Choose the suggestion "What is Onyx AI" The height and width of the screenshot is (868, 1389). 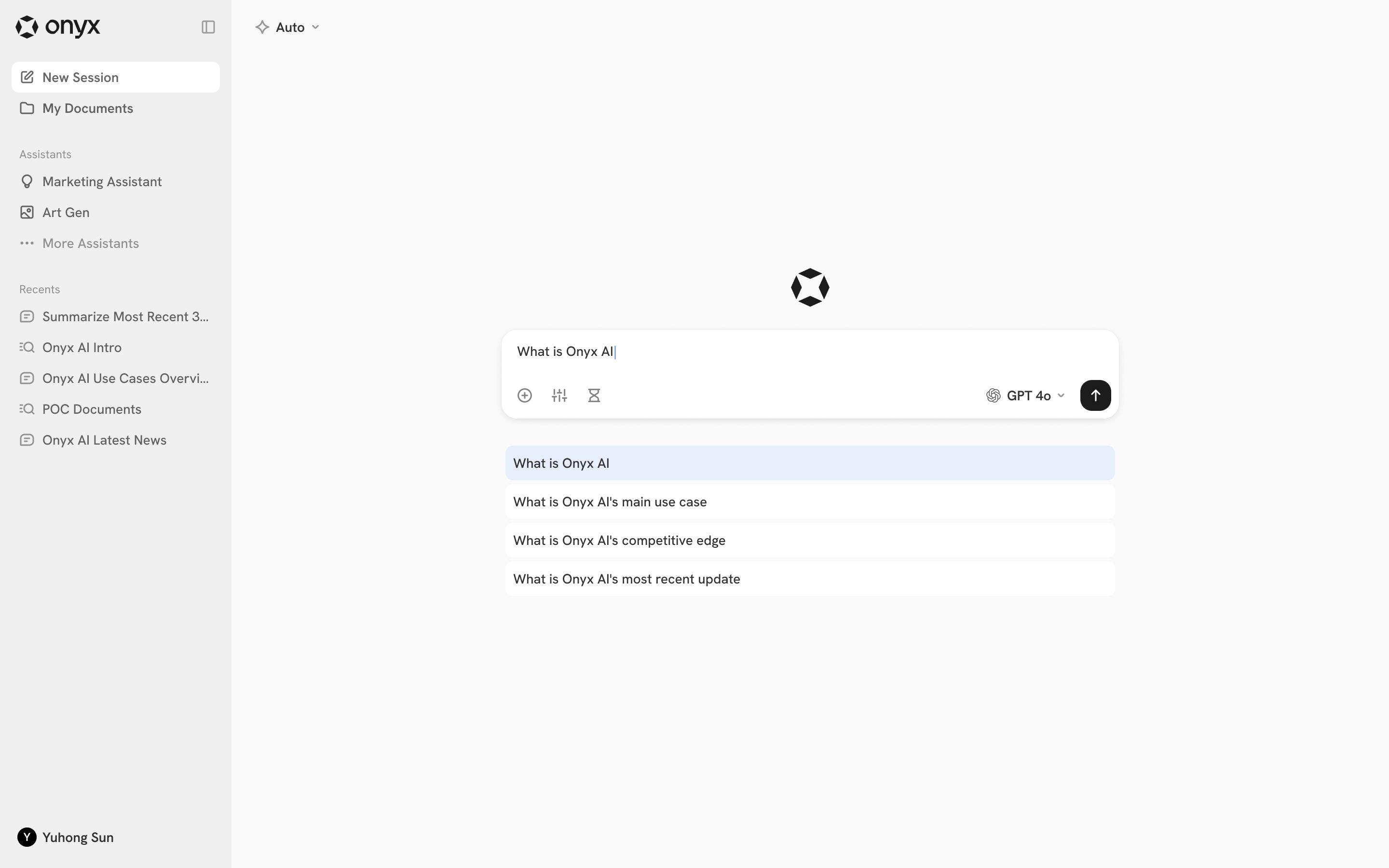click(810, 463)
